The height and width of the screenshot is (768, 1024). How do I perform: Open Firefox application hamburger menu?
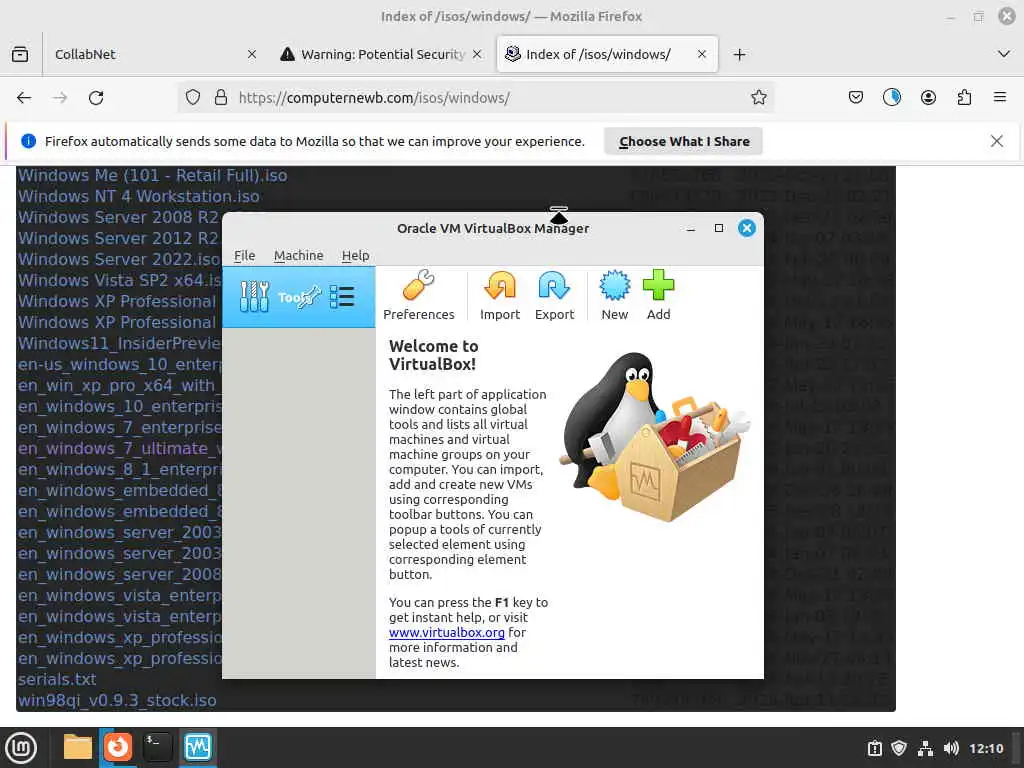[1000, 97]
